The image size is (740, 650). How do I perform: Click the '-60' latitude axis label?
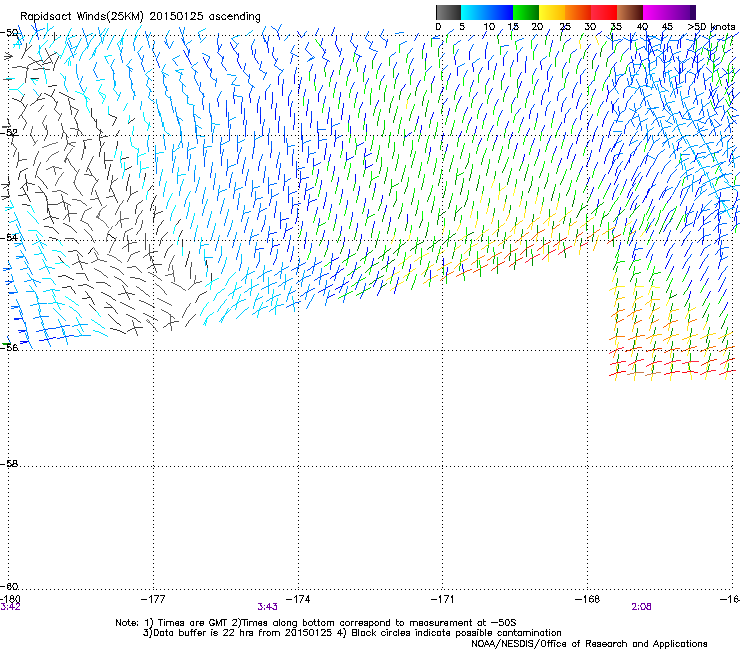click(x=9, y=586)
